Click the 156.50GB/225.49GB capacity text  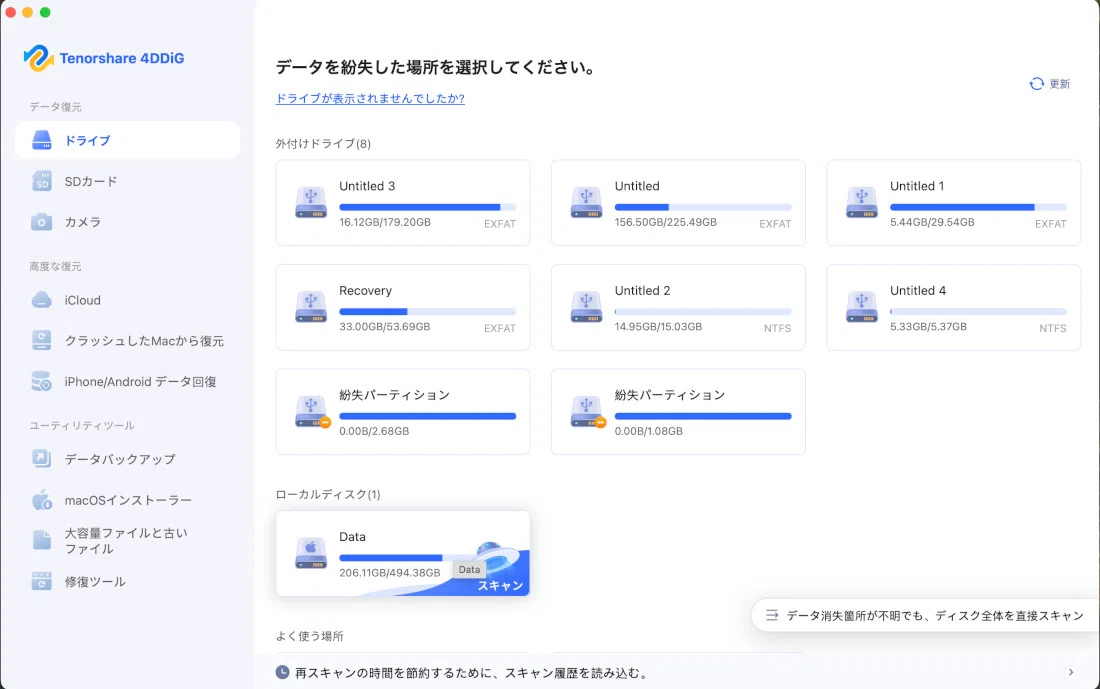pyautogui.click(x=666, y=222)
